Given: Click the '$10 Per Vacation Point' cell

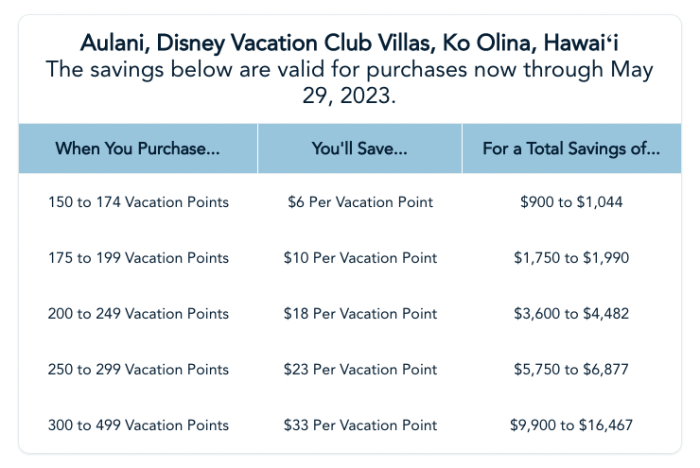Looking at the screenshot, I should pos(360,258).
